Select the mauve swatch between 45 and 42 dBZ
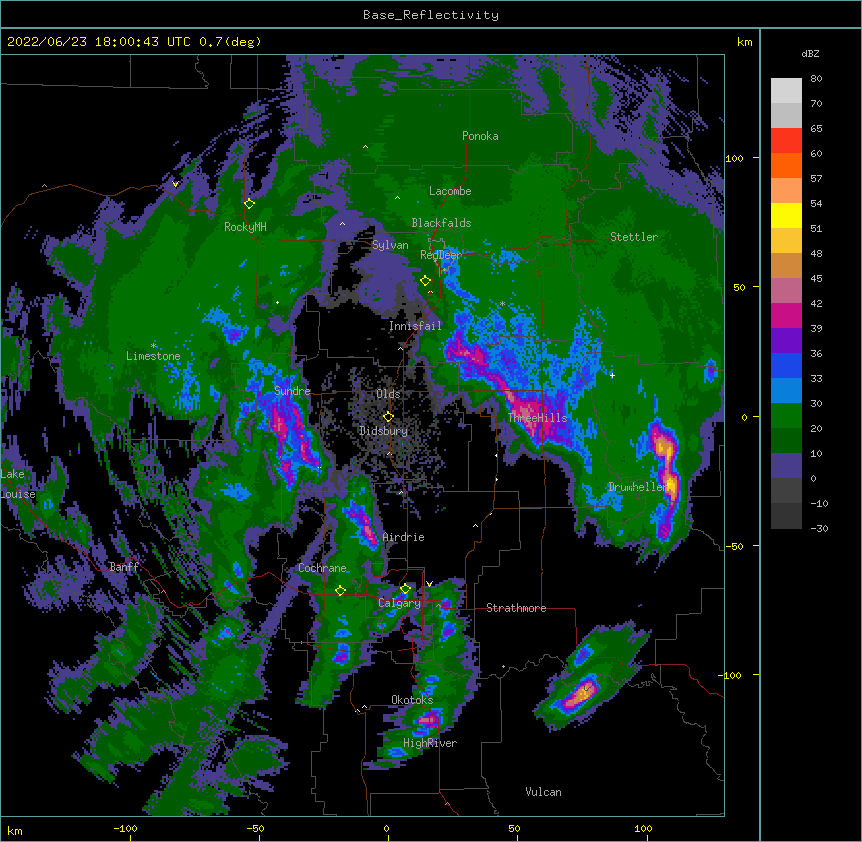862x842 pixels. (x=786, y=291)
